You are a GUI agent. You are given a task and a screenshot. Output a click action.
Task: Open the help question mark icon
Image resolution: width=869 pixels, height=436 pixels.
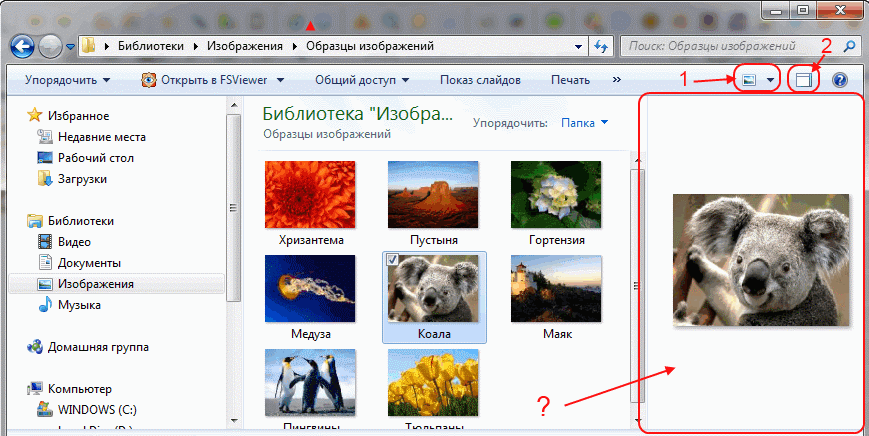[840, 80]
